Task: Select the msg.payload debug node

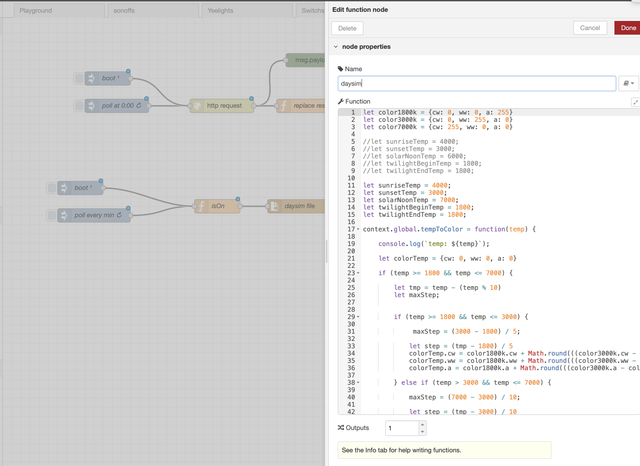Action: pyautogui.click(x=305, y=60)
